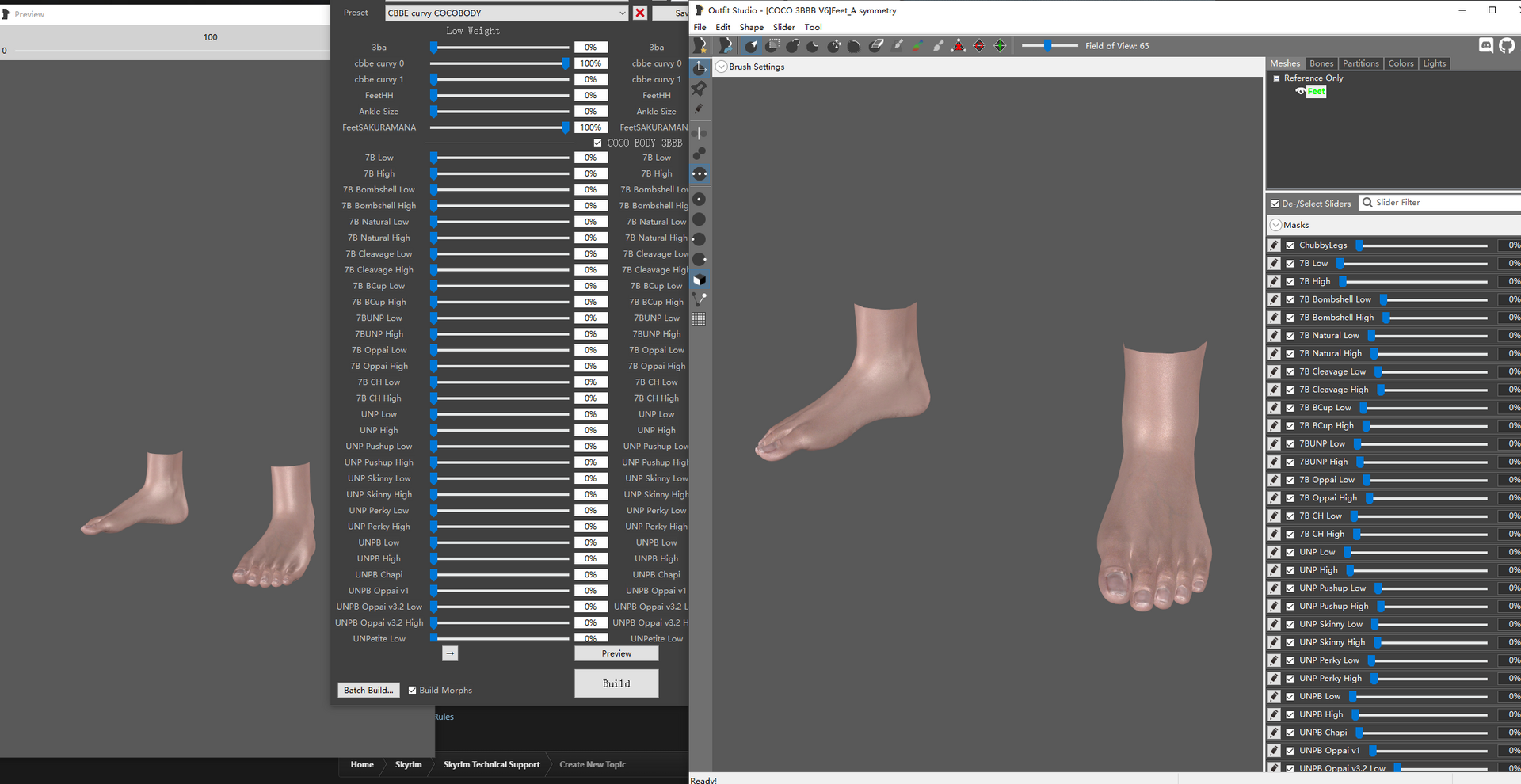Image resolution: width=1521 pixels, height=784 pixels.
Task: Uncheck the 7B Bombshell High slider checkbox
Action: pos(1290,318)
